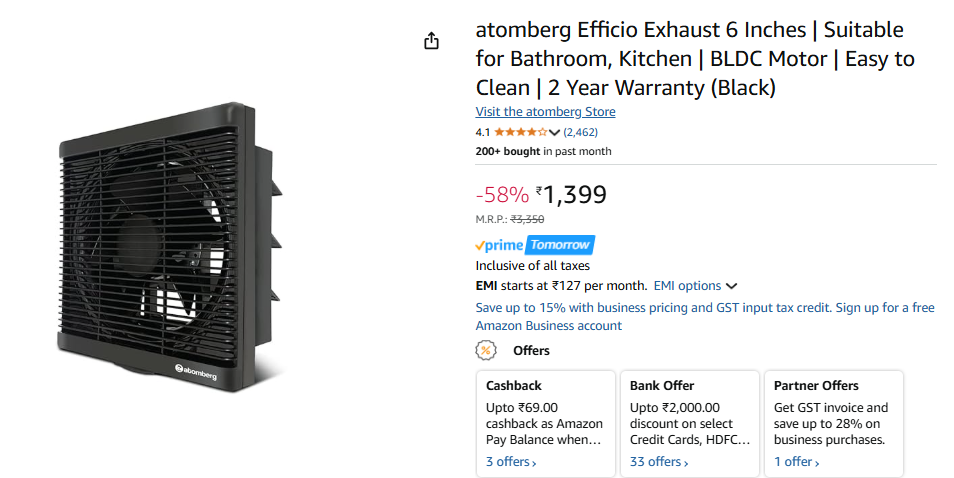Open the Bank Offer card

click(690, 424)
